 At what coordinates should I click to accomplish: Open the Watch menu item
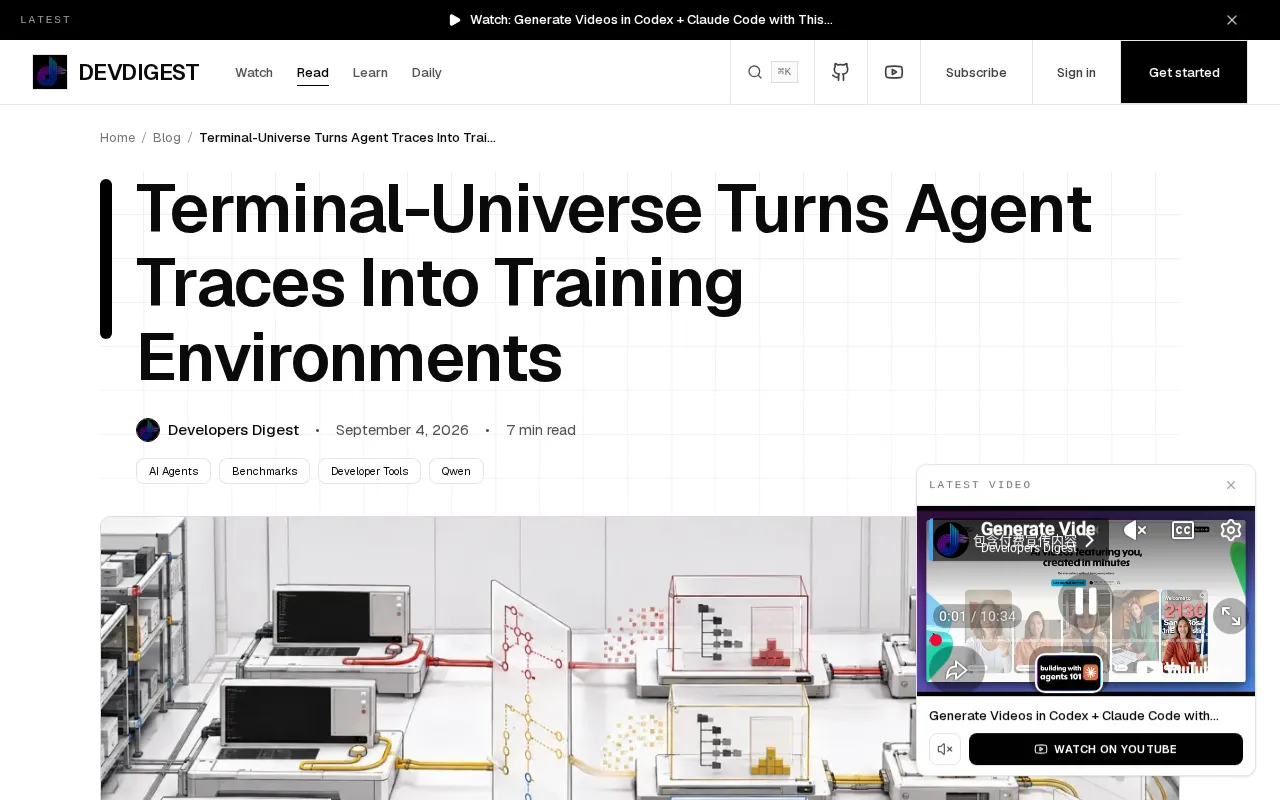(x=254, y=73)
